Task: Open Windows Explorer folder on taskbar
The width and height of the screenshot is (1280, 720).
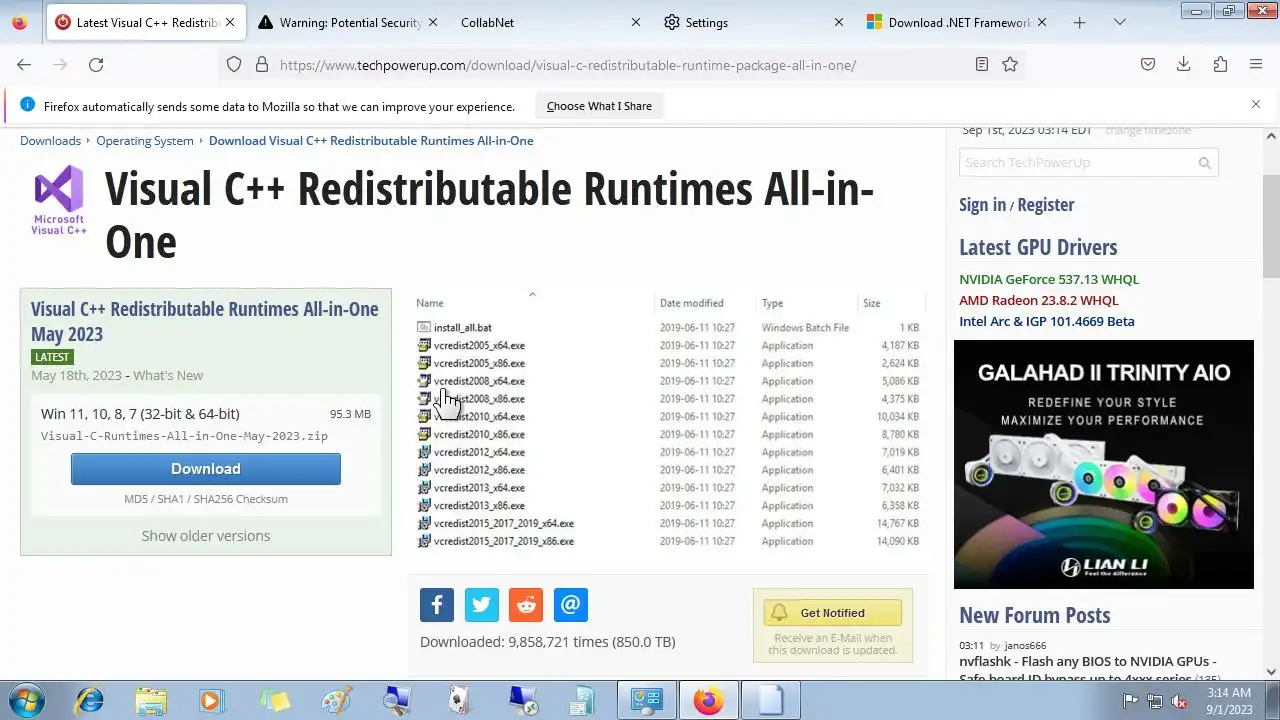Action: coord(151,700)
